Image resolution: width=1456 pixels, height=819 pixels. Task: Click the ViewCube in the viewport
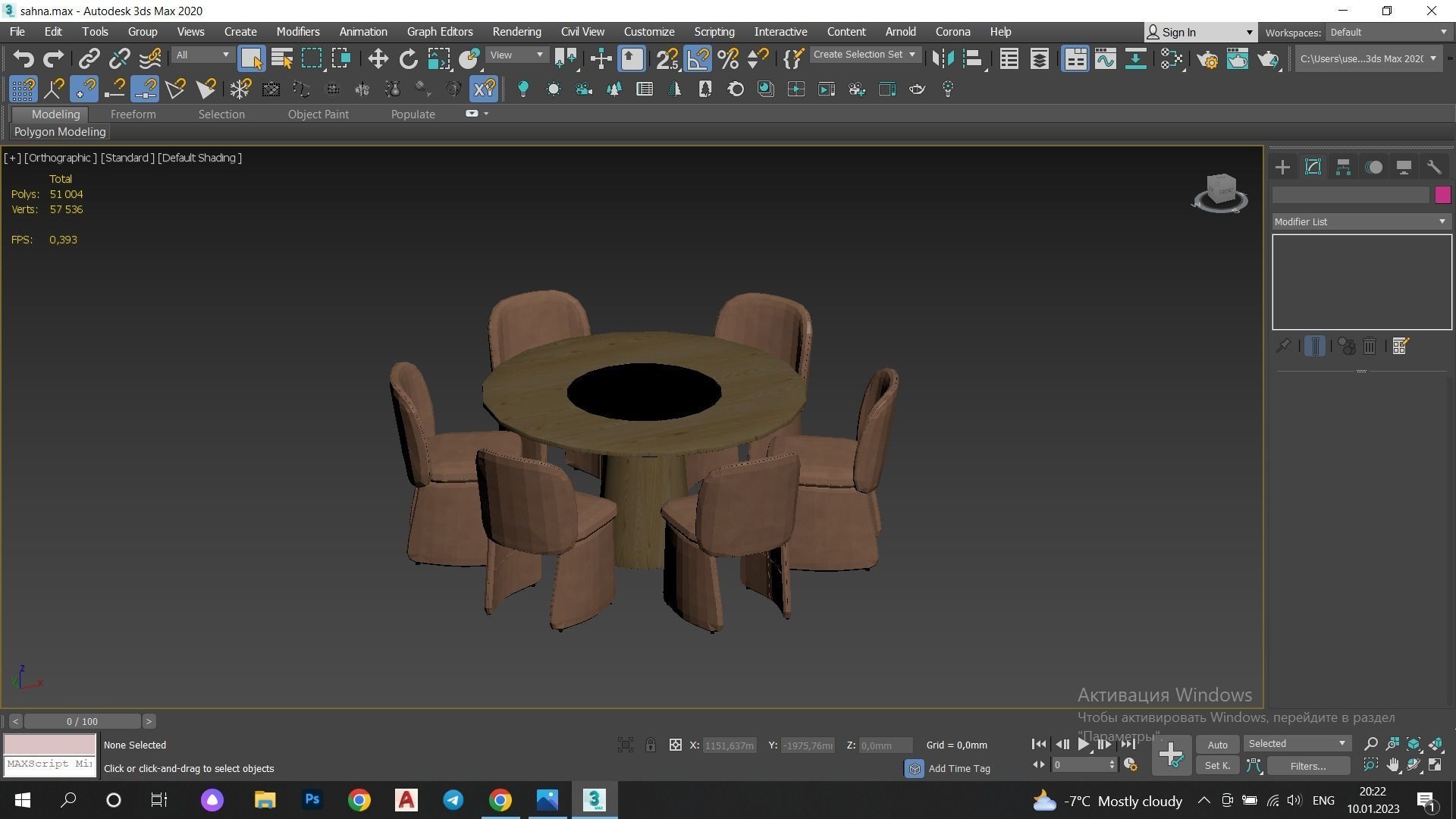pos(1220,193)
